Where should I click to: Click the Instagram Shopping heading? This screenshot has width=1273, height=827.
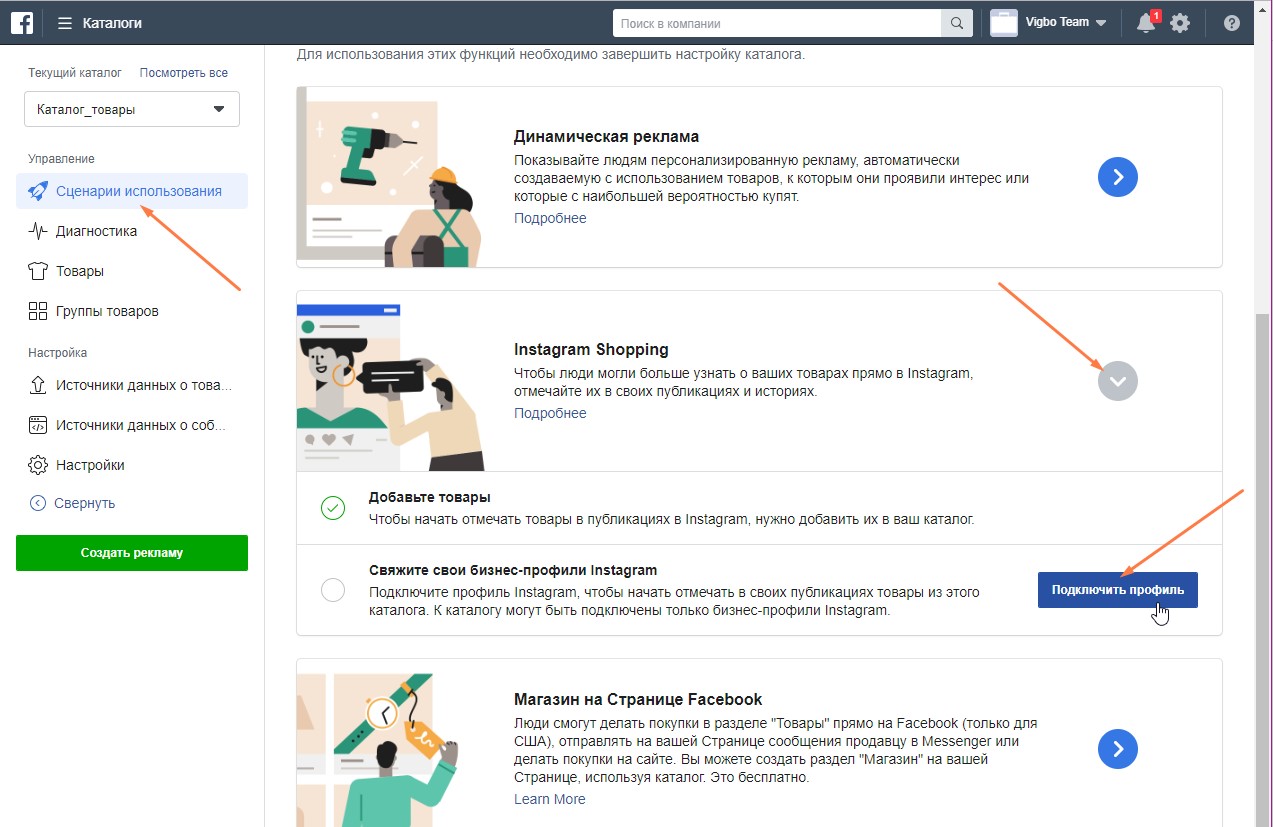click(x=591, y=349)
